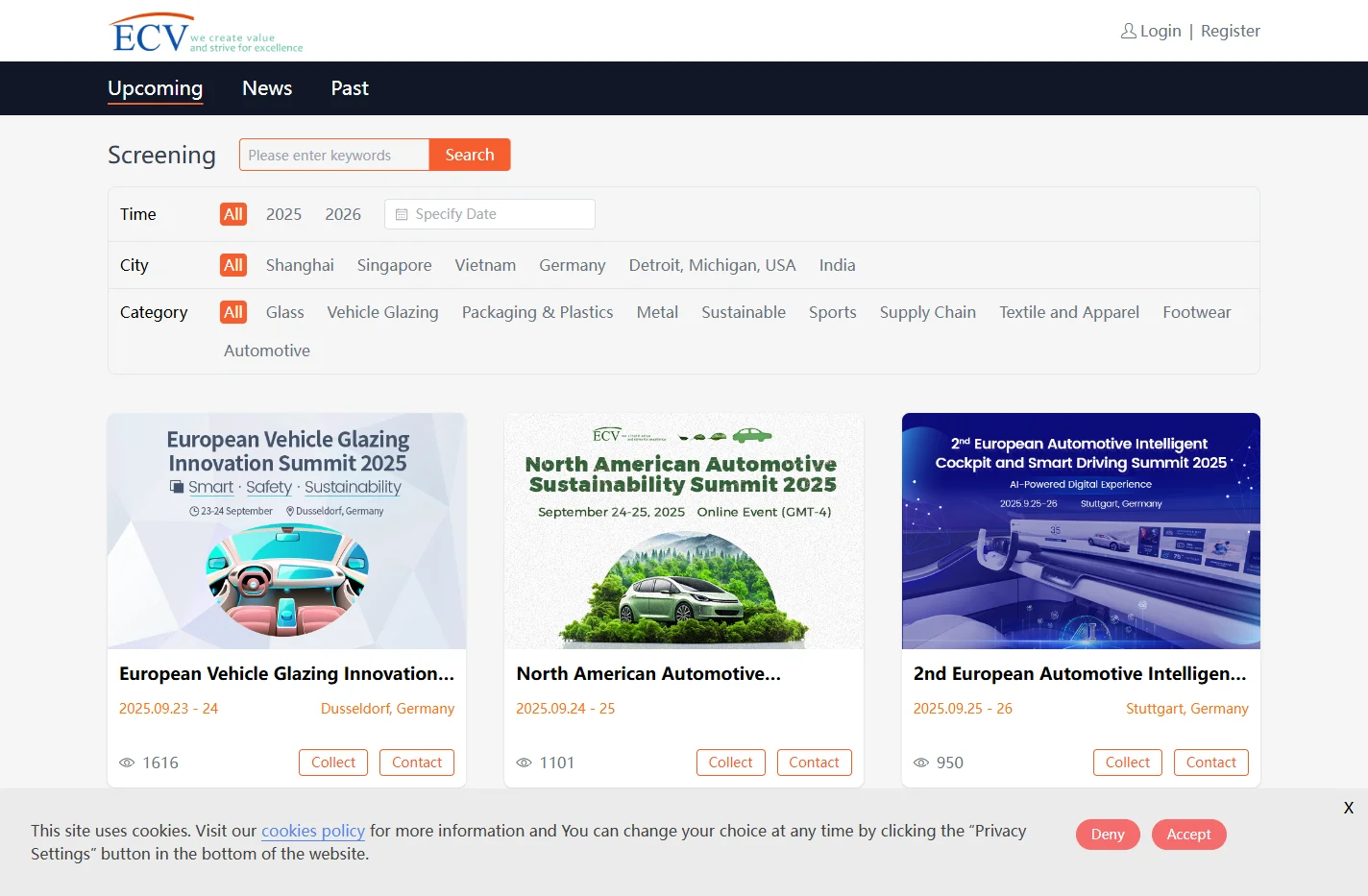Viewport: 1368px width, 896px height.
Task: Collect the North American Automotive event
Action: point(731,763)
